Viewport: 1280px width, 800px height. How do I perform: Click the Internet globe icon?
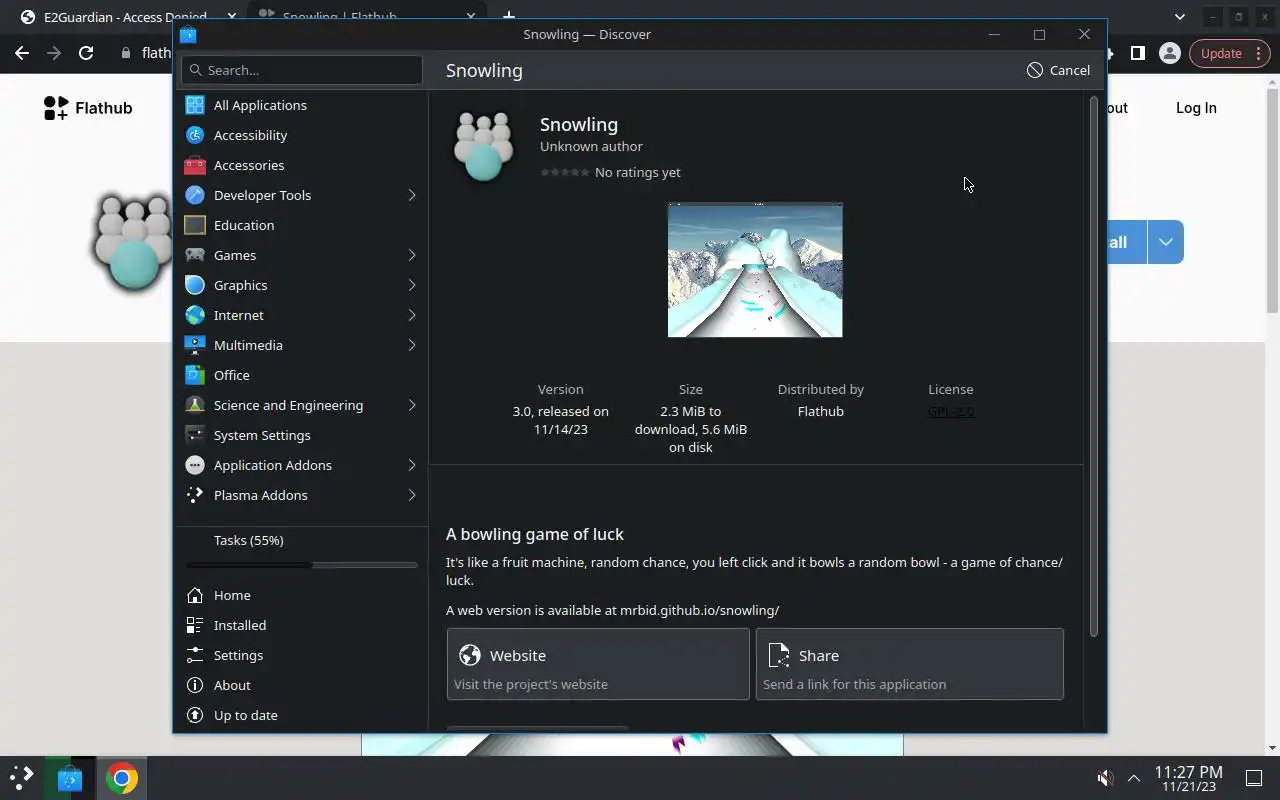[195, 315]
